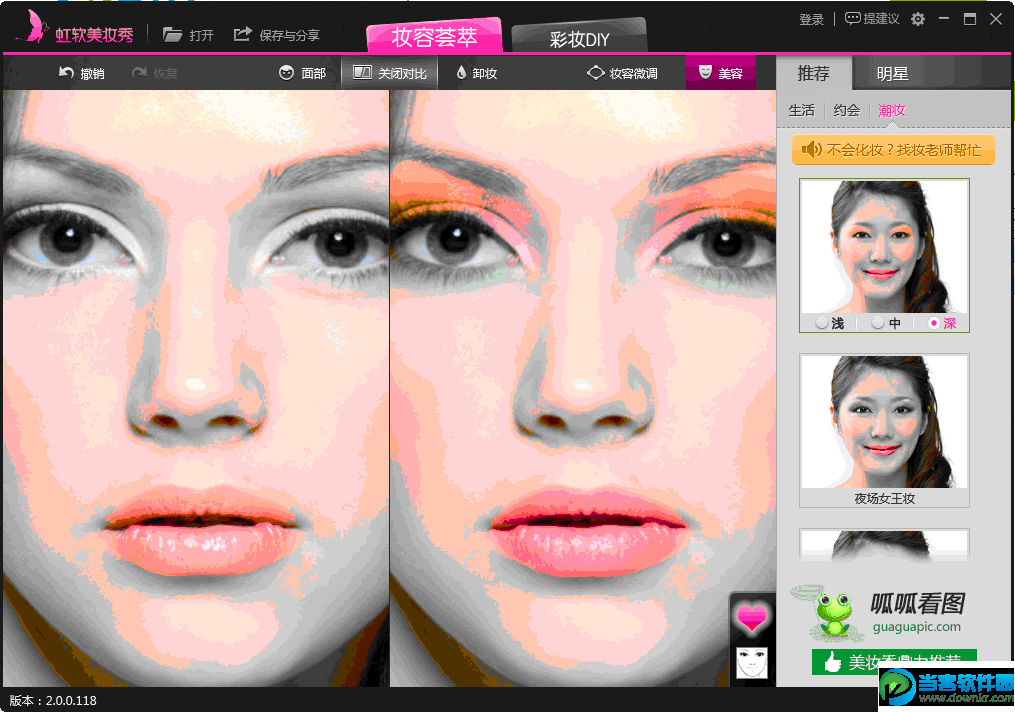Viewport: 1015px width, 712px height.
Task: Click the Redo (恢复) arrow icon
Action: click(x=139, y=73)
